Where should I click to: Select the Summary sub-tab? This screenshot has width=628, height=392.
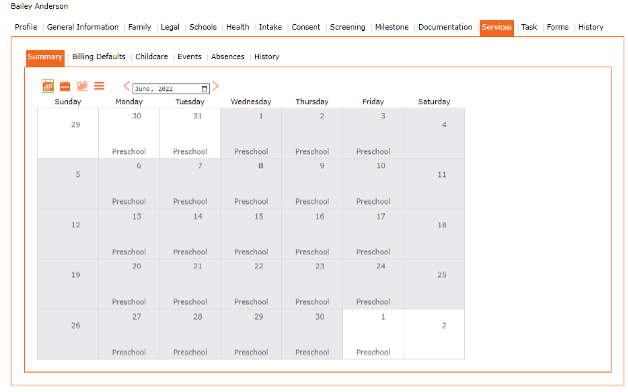click(45, 57)
